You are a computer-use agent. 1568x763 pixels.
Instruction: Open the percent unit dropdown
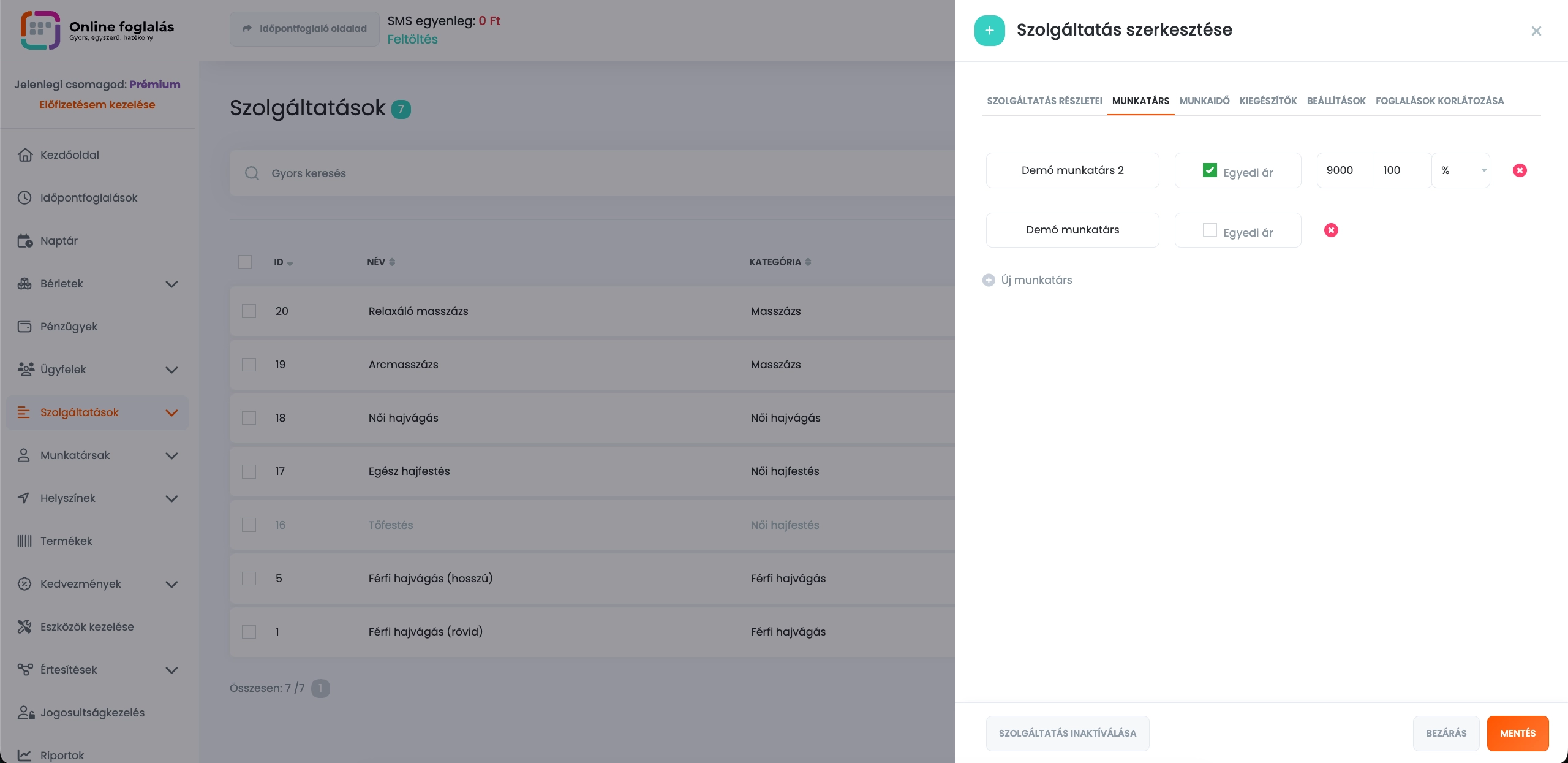1461,170
